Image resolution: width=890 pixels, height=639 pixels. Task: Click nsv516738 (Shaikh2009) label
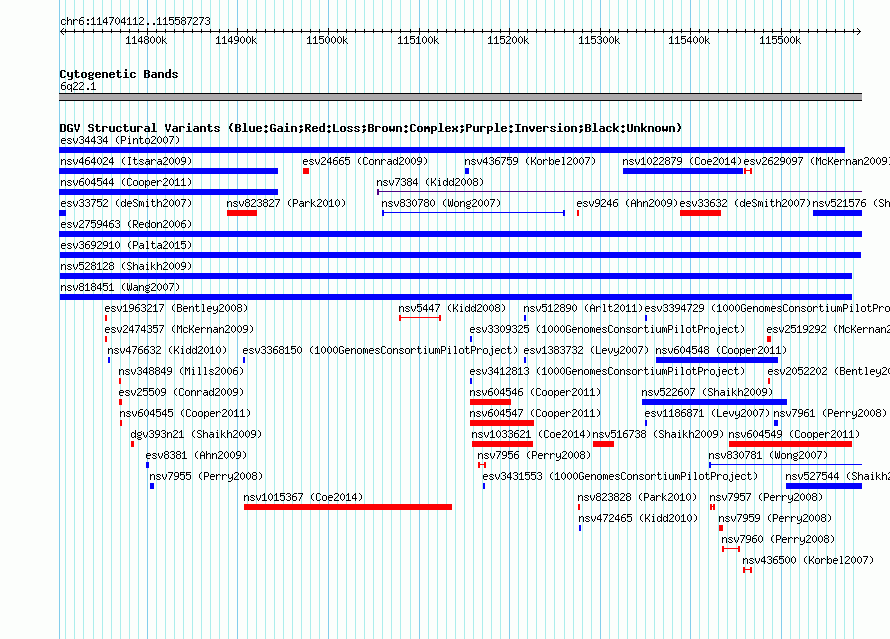(658, 434)
